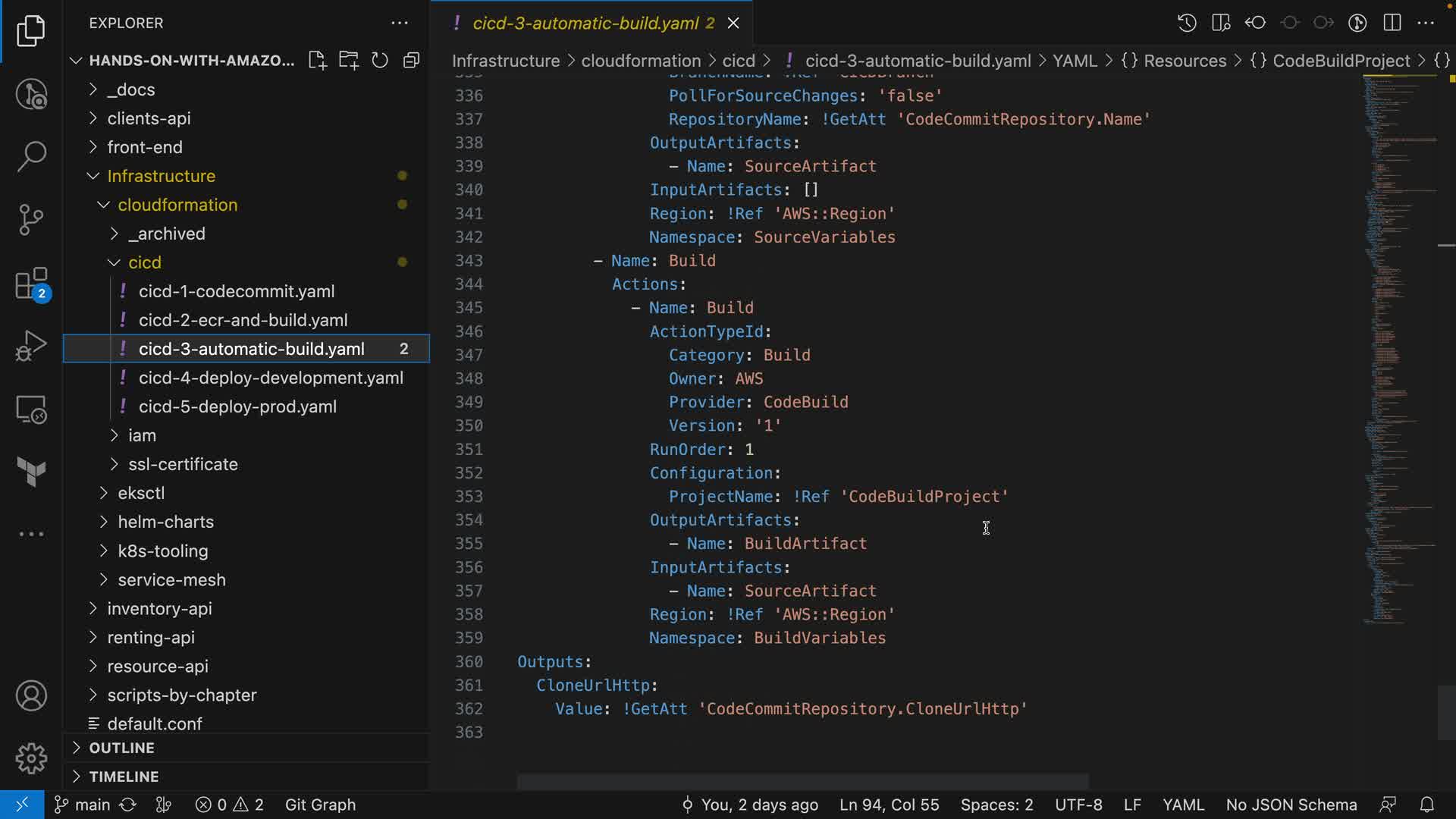
Task: Open the notifications bell in status bar
Action: click(x=1426, y=805)
